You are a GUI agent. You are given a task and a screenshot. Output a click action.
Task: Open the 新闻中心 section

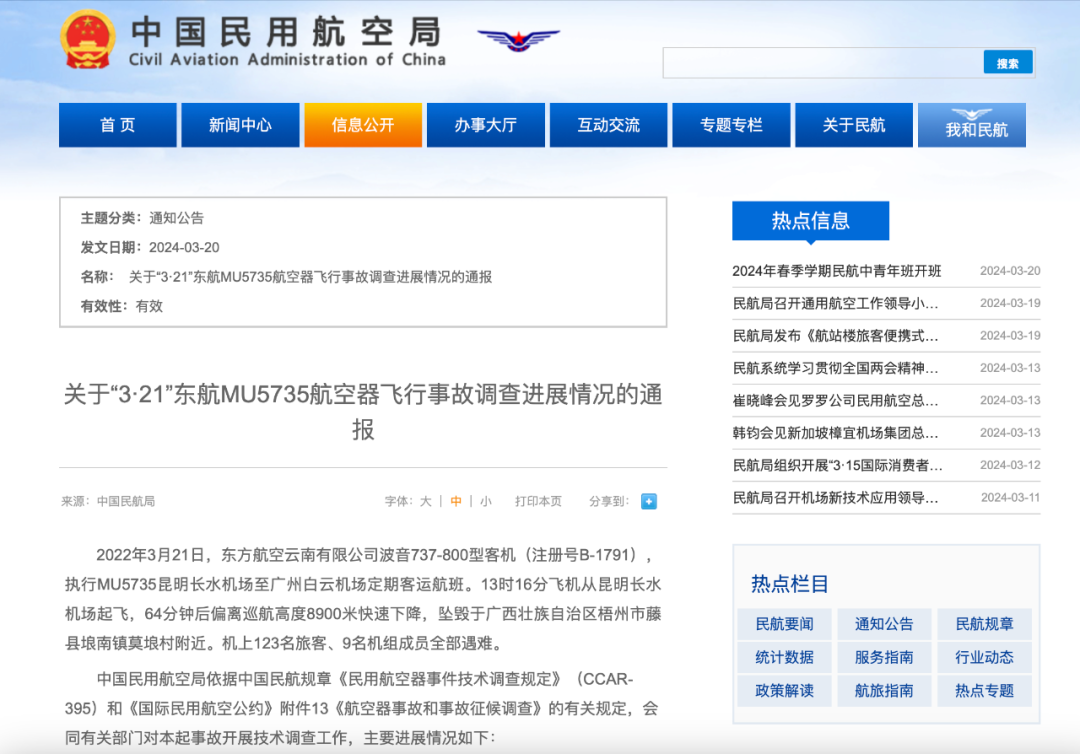pos(240,124)
